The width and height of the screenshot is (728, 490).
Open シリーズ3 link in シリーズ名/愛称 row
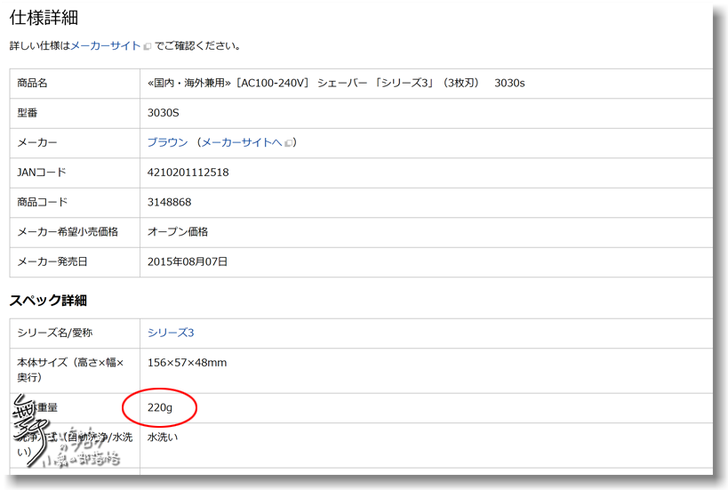(170, 332)
